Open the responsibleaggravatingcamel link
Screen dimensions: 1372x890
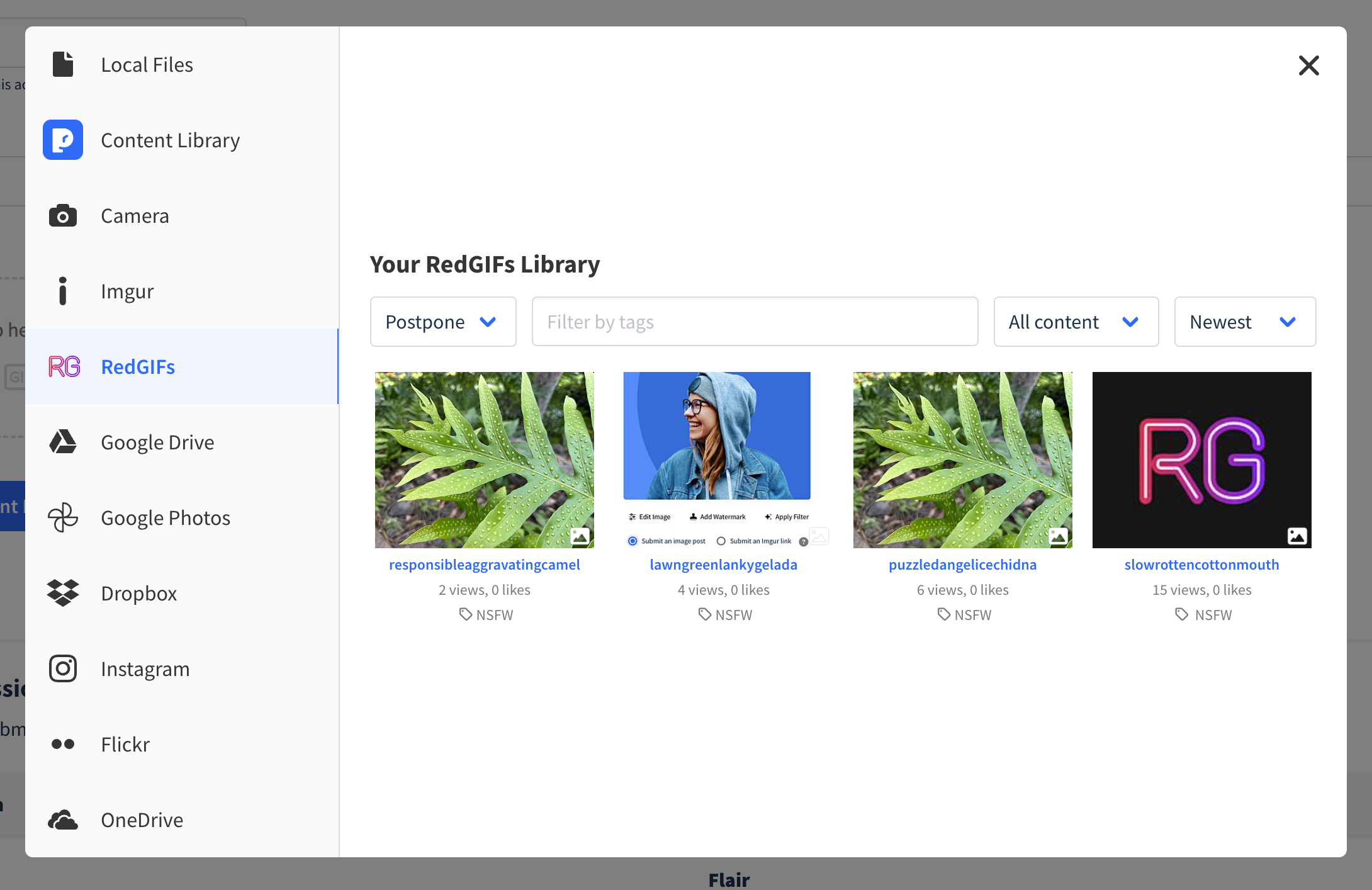click(485, 565)
